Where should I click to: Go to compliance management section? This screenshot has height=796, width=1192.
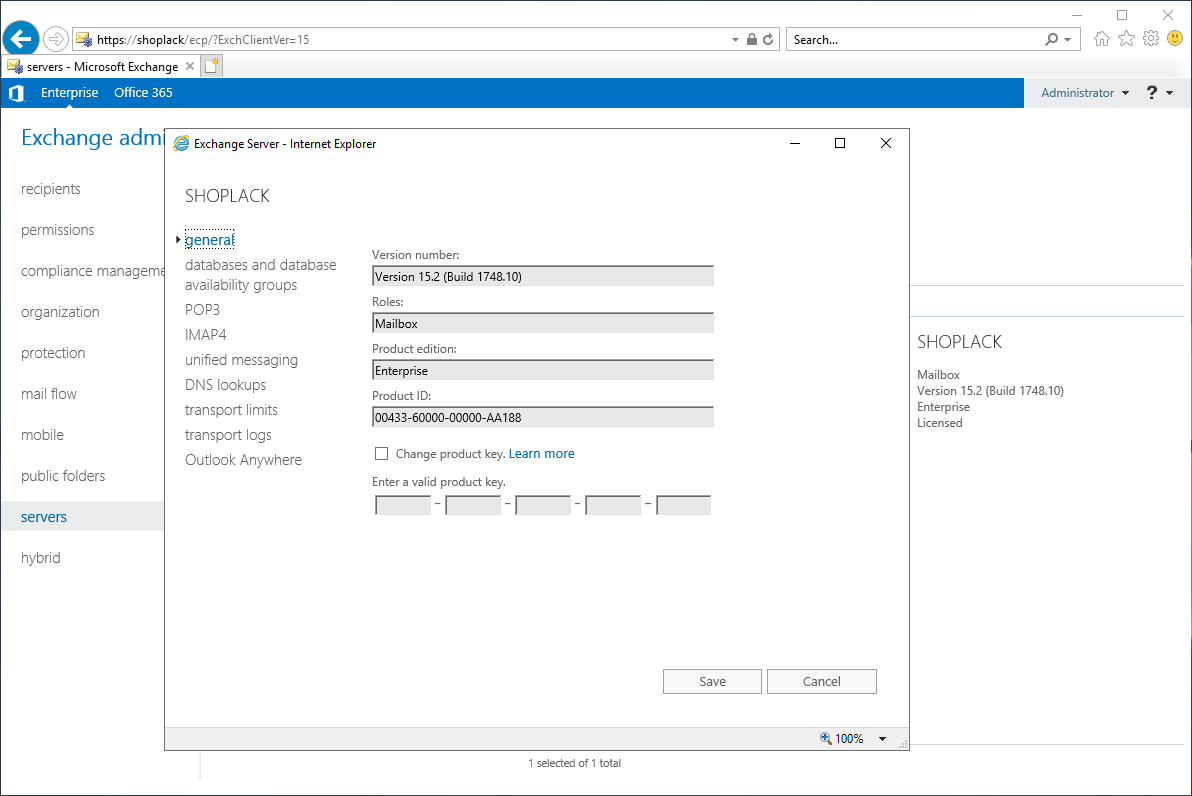pos(93,271)
